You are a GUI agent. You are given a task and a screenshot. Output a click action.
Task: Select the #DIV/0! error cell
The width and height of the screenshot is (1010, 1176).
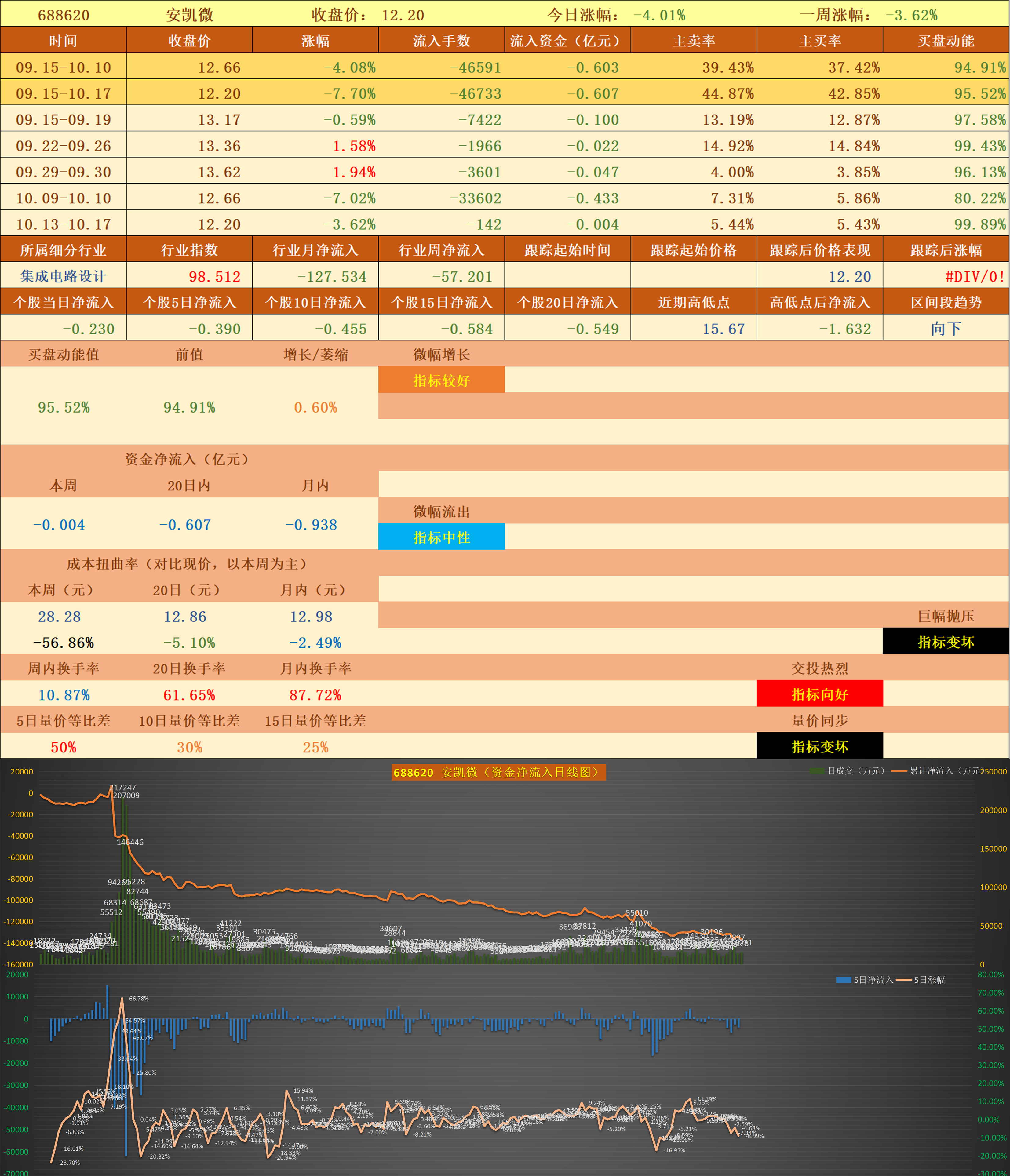point(975,276)
